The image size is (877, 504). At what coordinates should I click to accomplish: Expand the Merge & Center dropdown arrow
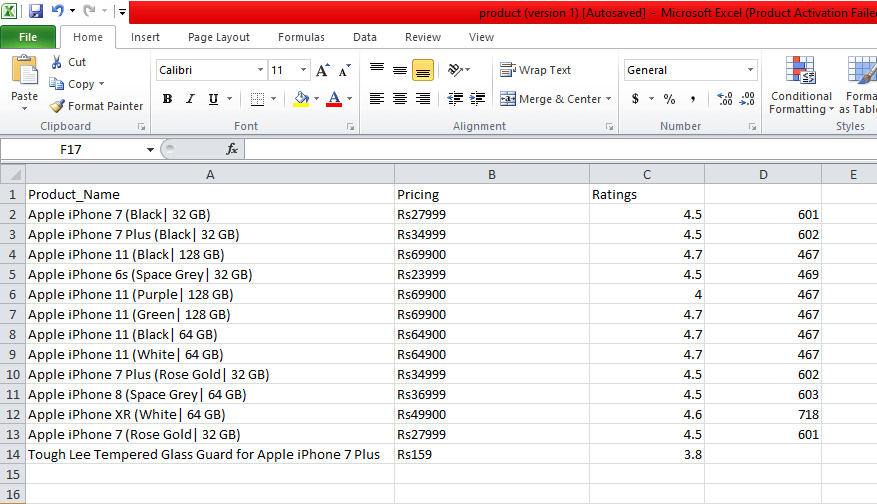609,99
